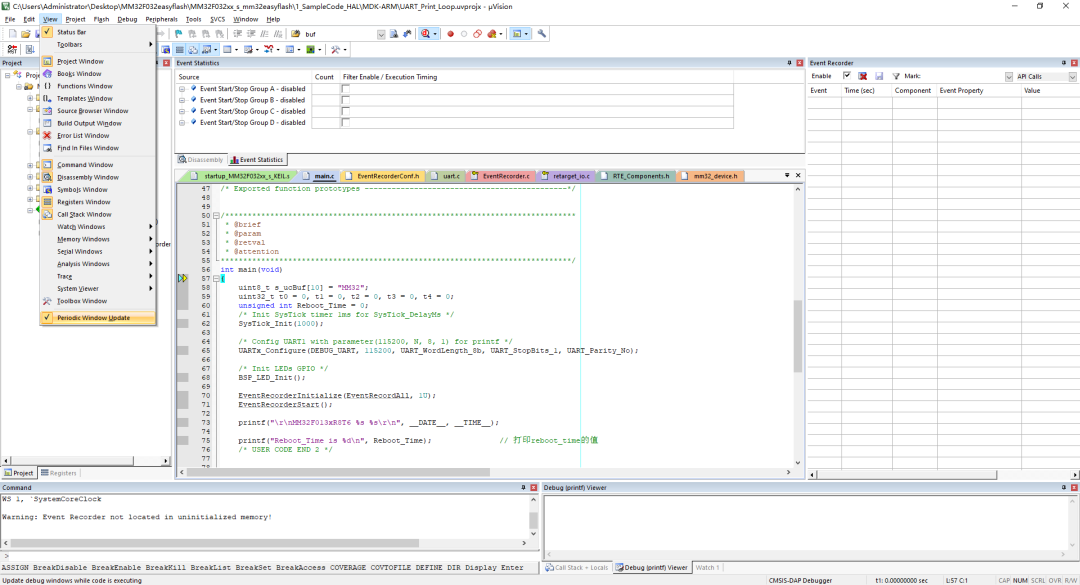Toggle bookmark using the flag icon
1080x585 pixels.
click(178, 34)
